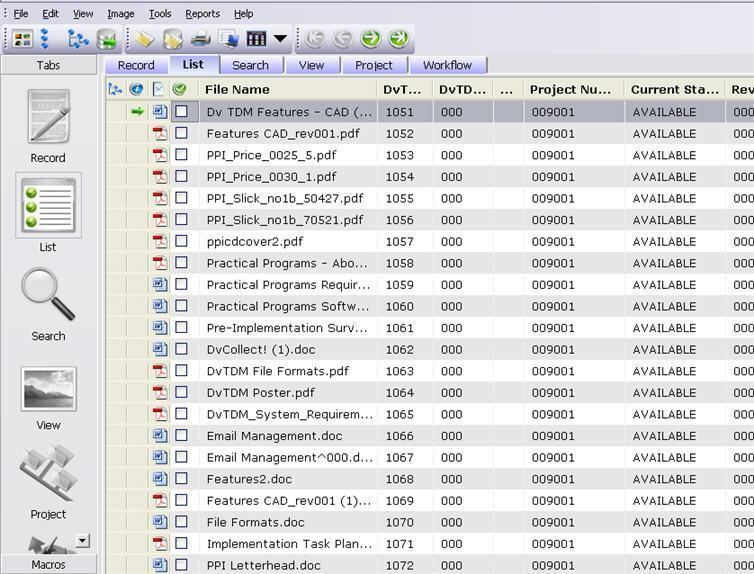The width and height of the screenshot is (754, 574).
Task: Click the green last record arrow
Action: tap(398, 39)
